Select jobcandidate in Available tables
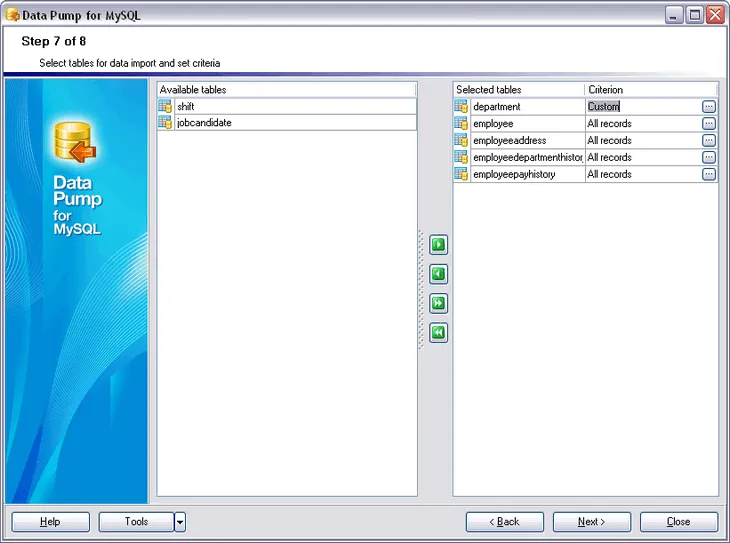The width and height of the screenshot is (730, 543). tap(295, 122)
